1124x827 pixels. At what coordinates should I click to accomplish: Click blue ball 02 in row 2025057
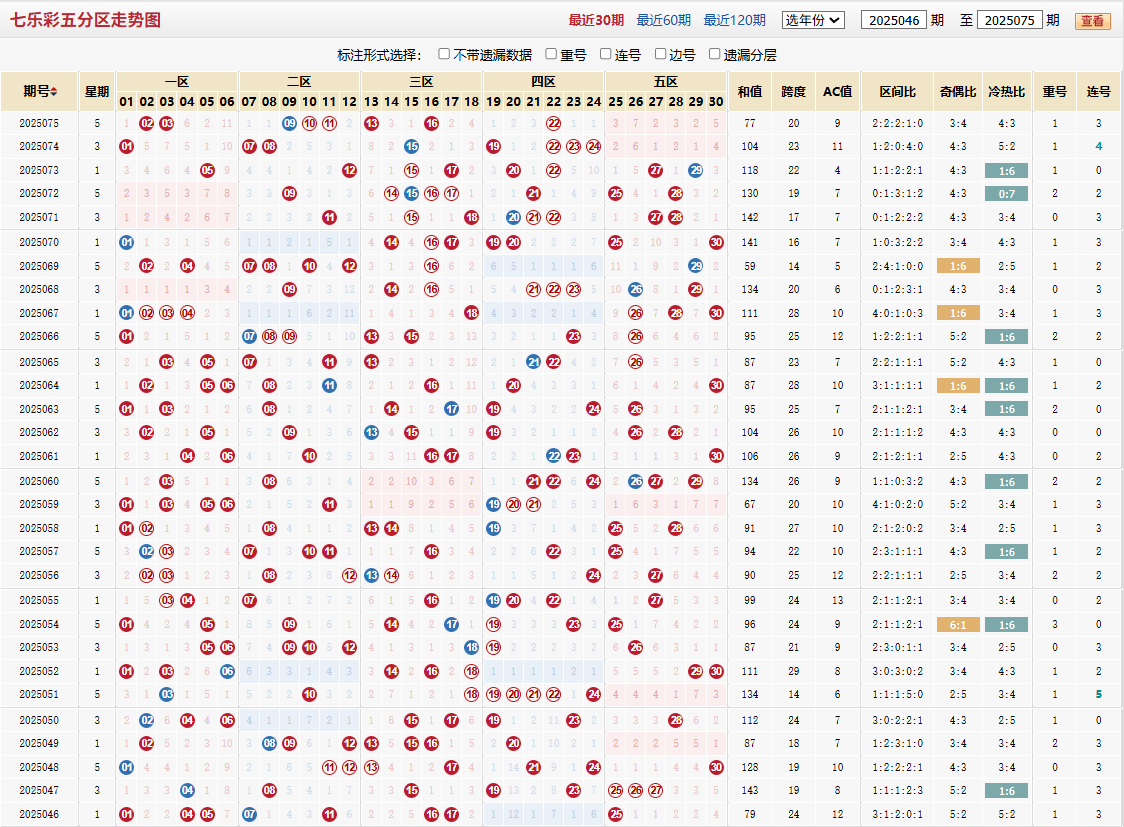(147, 551)
